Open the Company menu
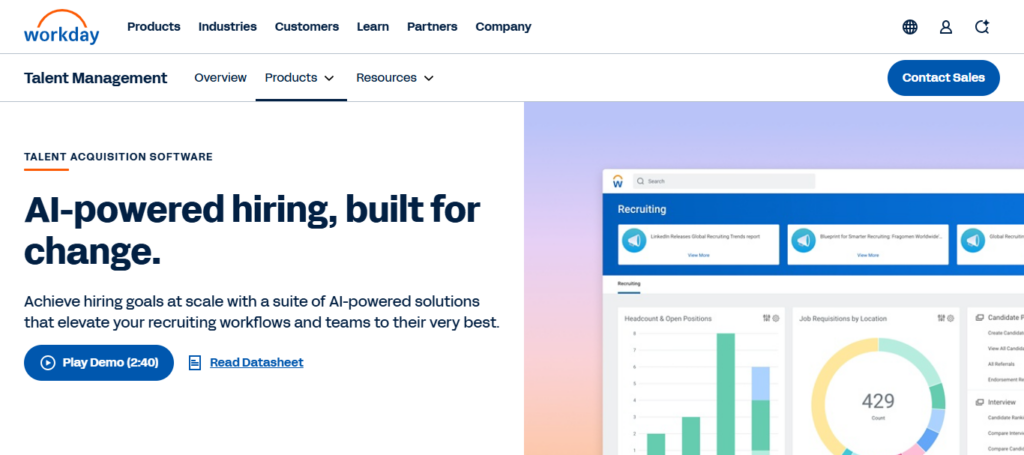 [504, 27]
